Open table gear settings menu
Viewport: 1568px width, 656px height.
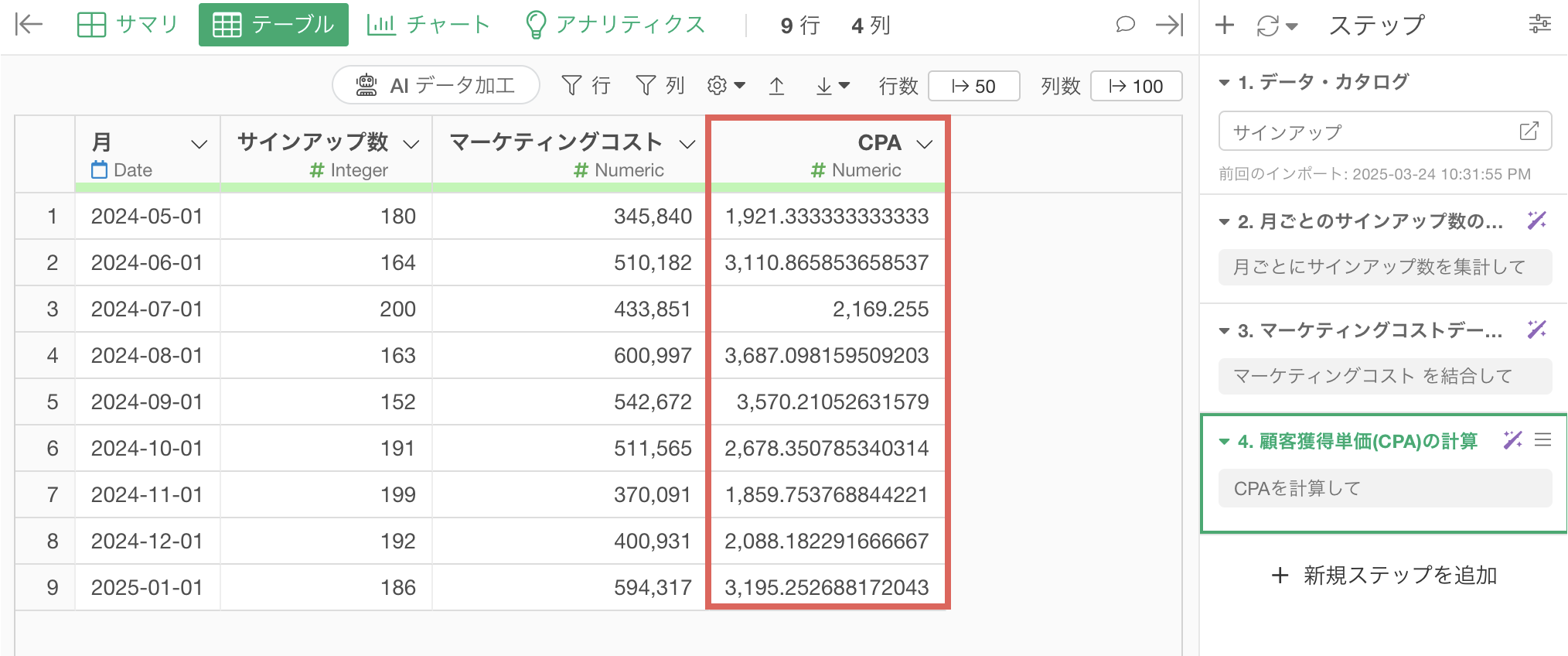coord(726,85)
